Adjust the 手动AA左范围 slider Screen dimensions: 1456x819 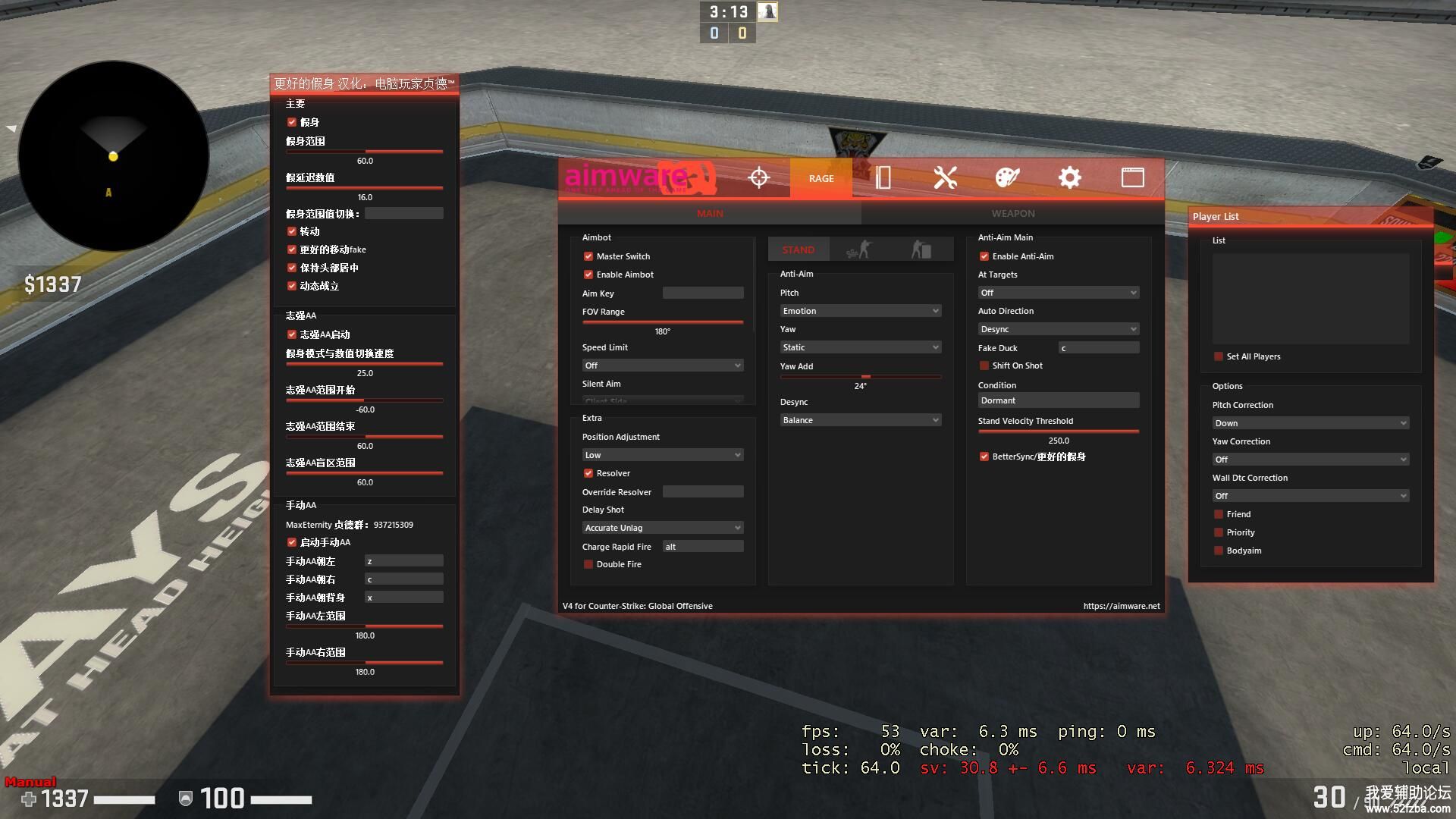365,626
